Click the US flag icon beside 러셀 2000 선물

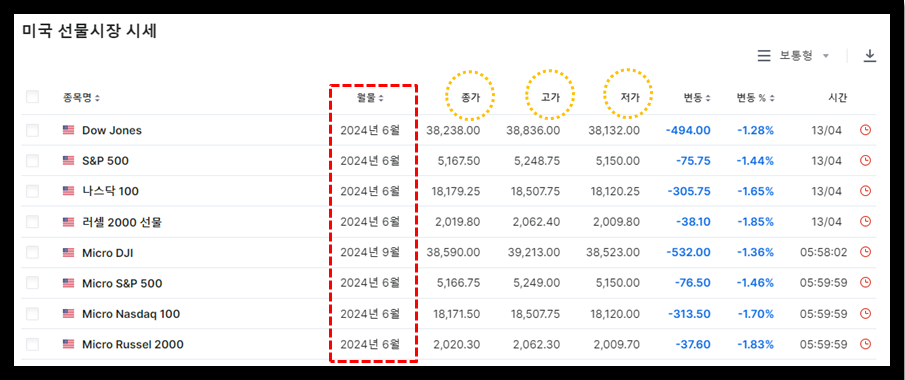click(x=69, y=222)
